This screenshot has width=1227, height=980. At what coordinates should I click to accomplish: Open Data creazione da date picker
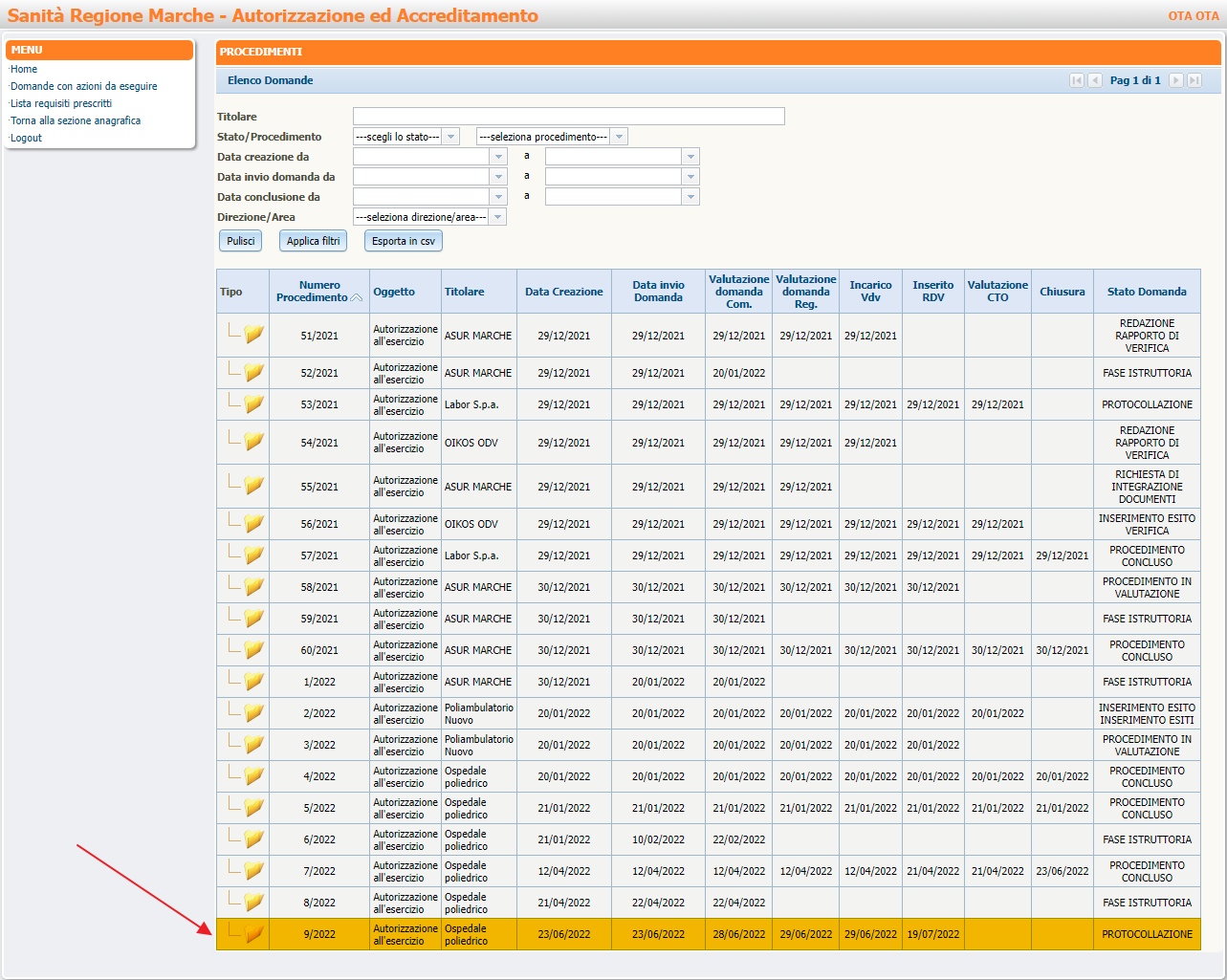click(x=498, y=157)
